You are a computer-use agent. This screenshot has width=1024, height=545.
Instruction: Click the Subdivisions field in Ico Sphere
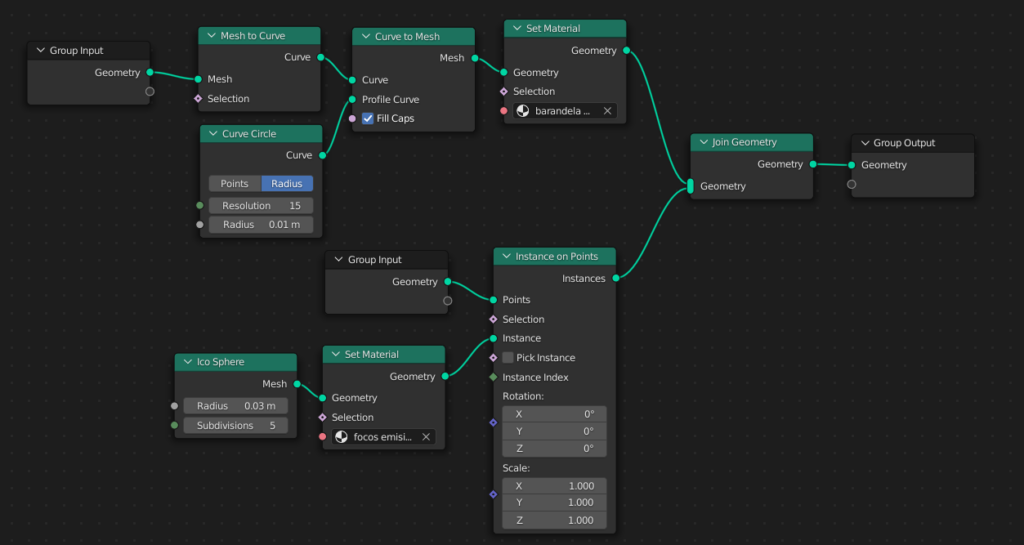(x=236, y=425)
